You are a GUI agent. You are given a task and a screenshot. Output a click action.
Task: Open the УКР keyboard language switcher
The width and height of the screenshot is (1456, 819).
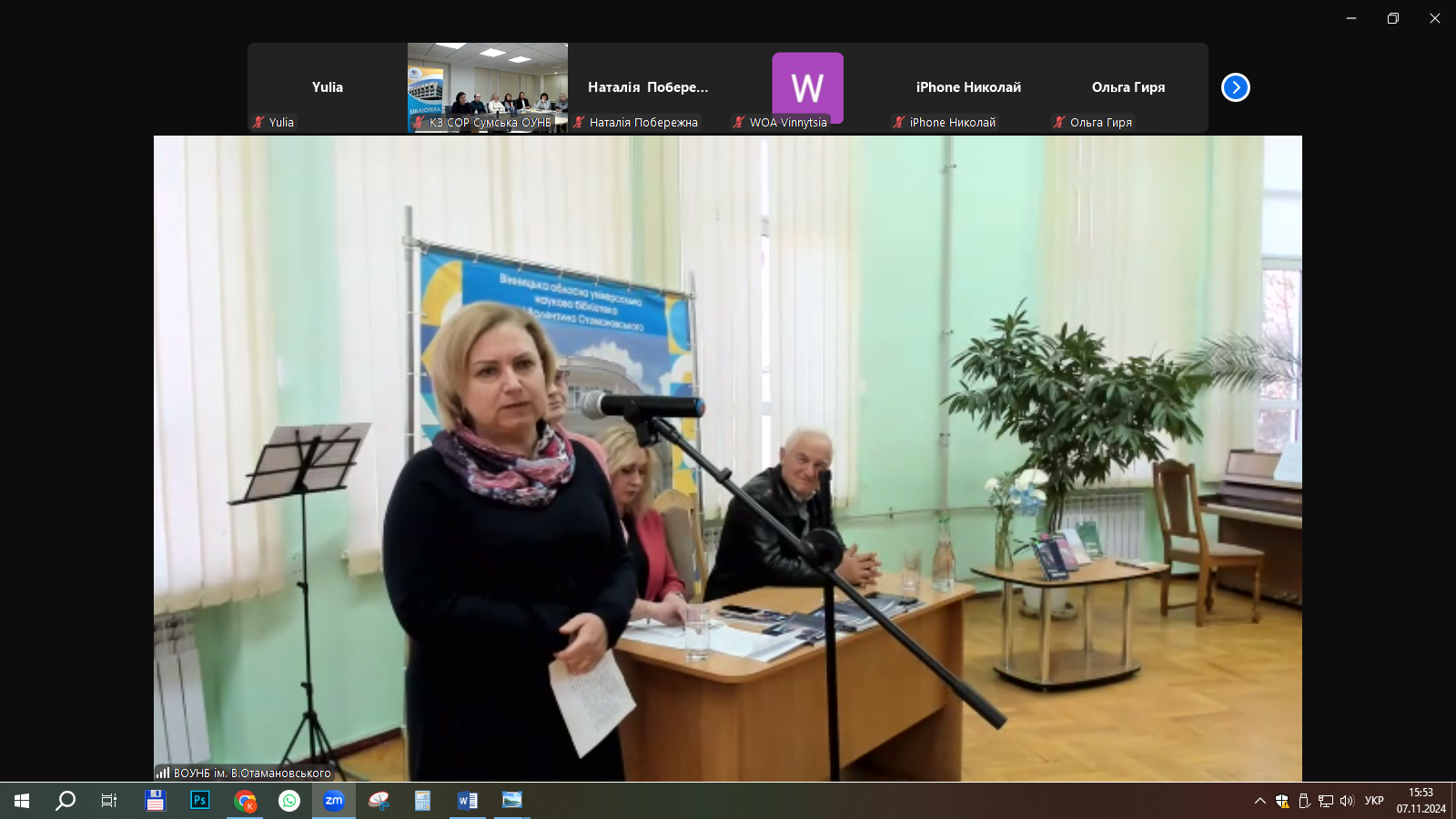coord(1374,801)
